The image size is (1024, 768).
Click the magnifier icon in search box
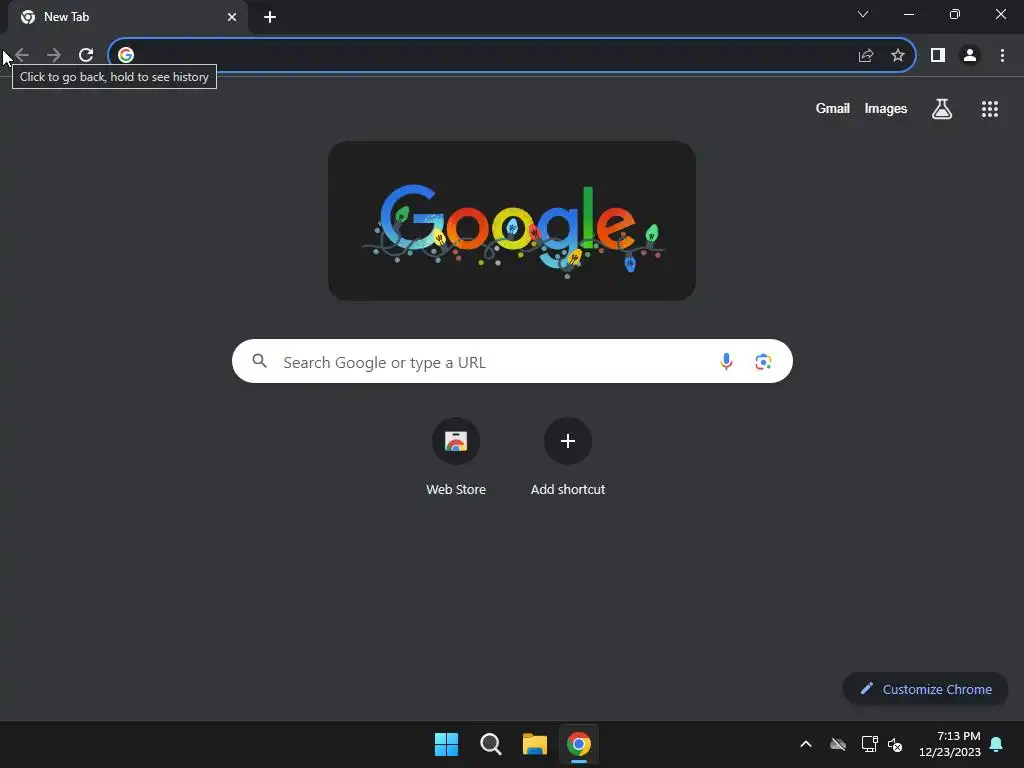pos(259,360)
